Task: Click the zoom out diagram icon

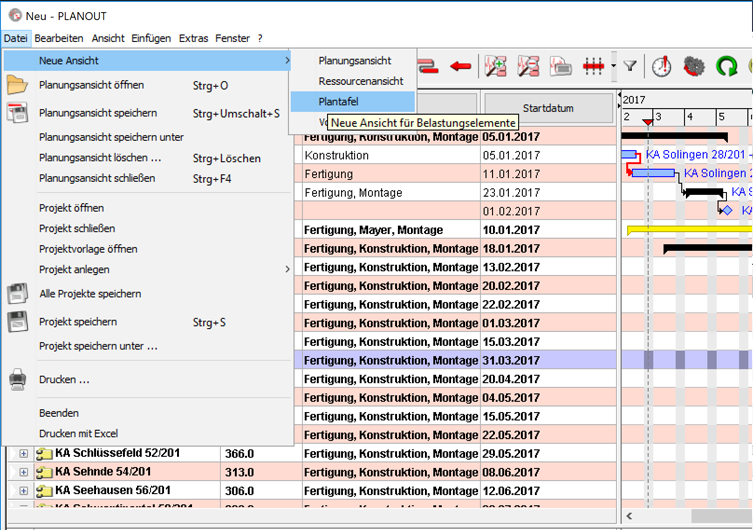Action: click(528, 66)
